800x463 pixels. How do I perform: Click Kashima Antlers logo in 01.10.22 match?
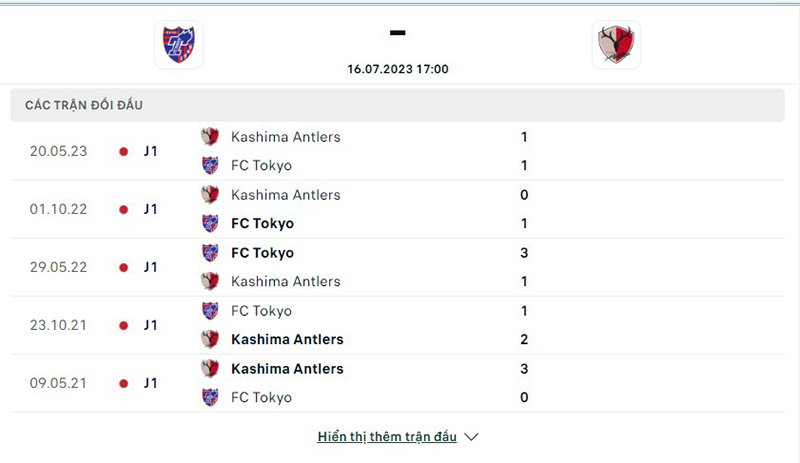coord(210,195)
